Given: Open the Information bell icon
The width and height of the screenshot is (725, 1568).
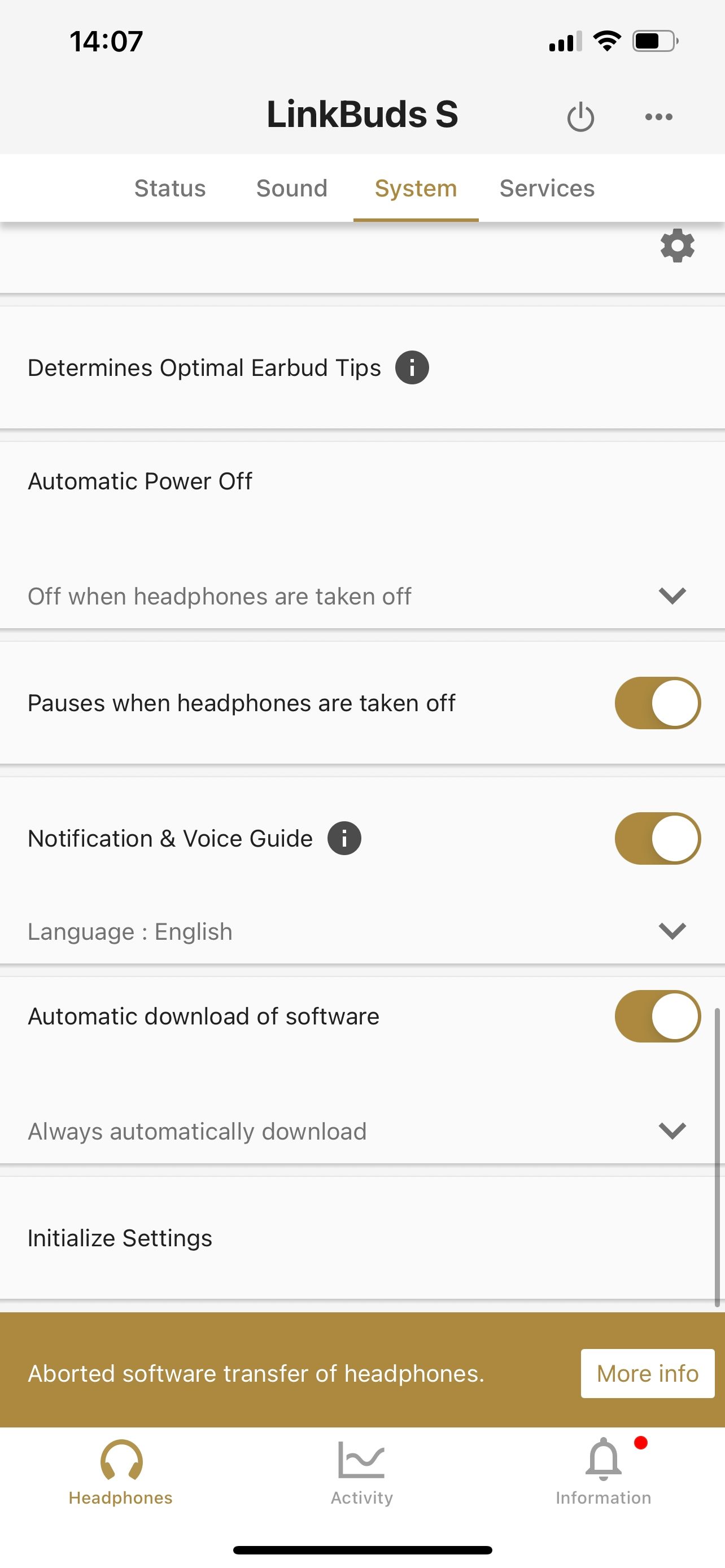Looking at the screenshot, I should tap(602, 1460).
